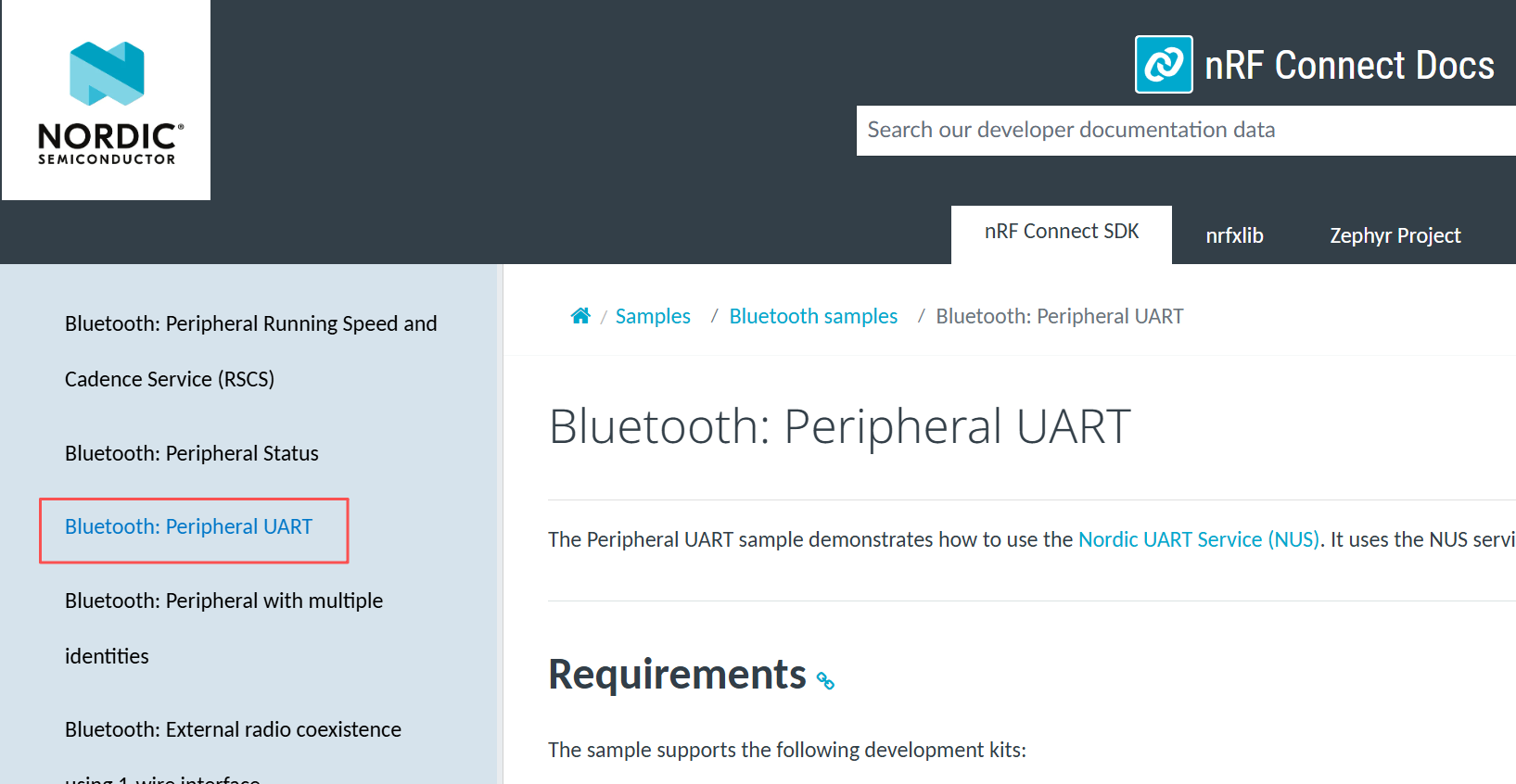1516x784 pixels.
Task: Focus the developer documentation search field
Action: click(1186, 130)
